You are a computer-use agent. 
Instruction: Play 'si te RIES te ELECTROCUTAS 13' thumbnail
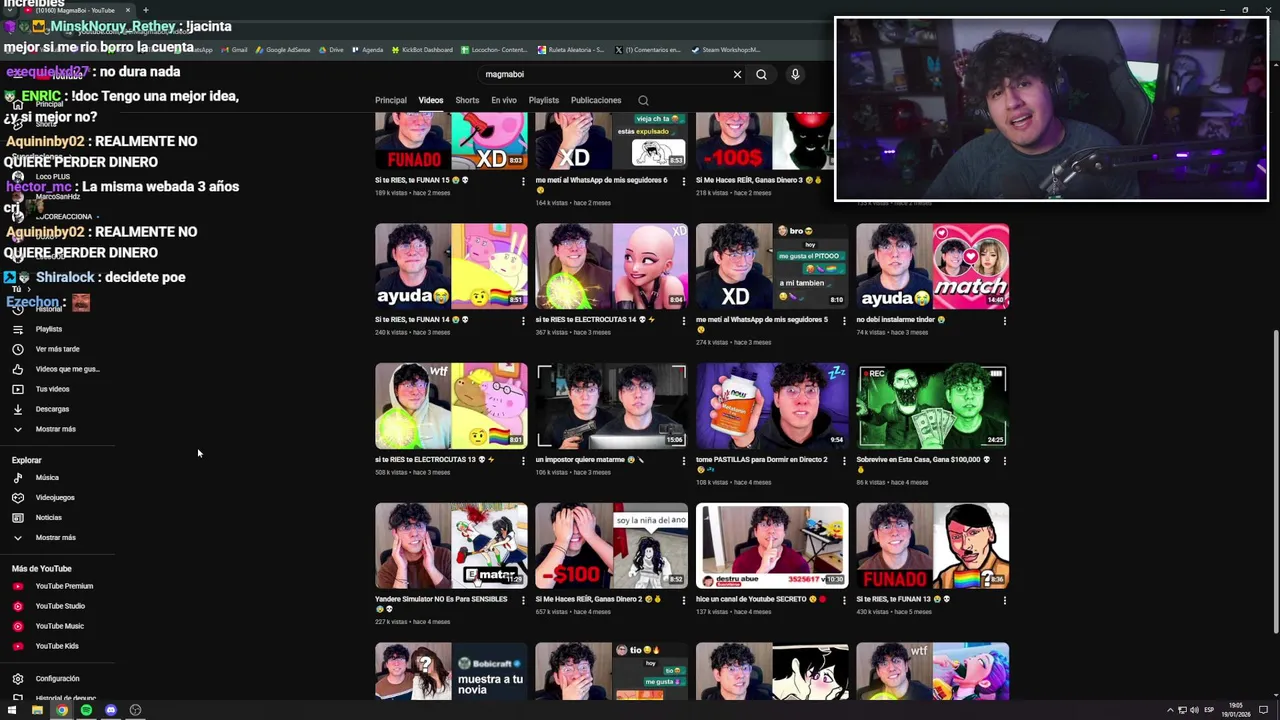[x=451, y=406]
